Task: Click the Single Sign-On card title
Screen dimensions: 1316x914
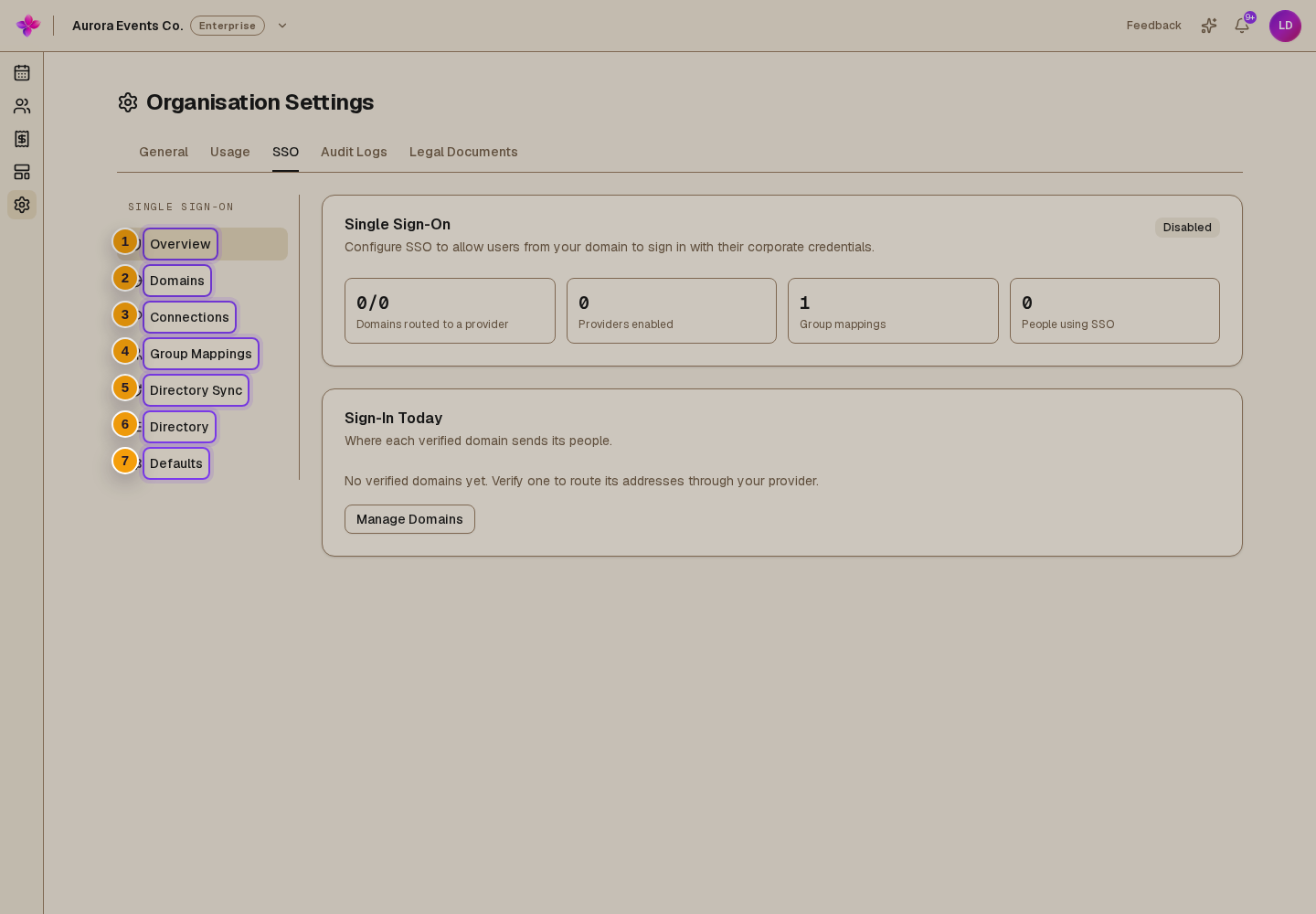Action: 398,224
